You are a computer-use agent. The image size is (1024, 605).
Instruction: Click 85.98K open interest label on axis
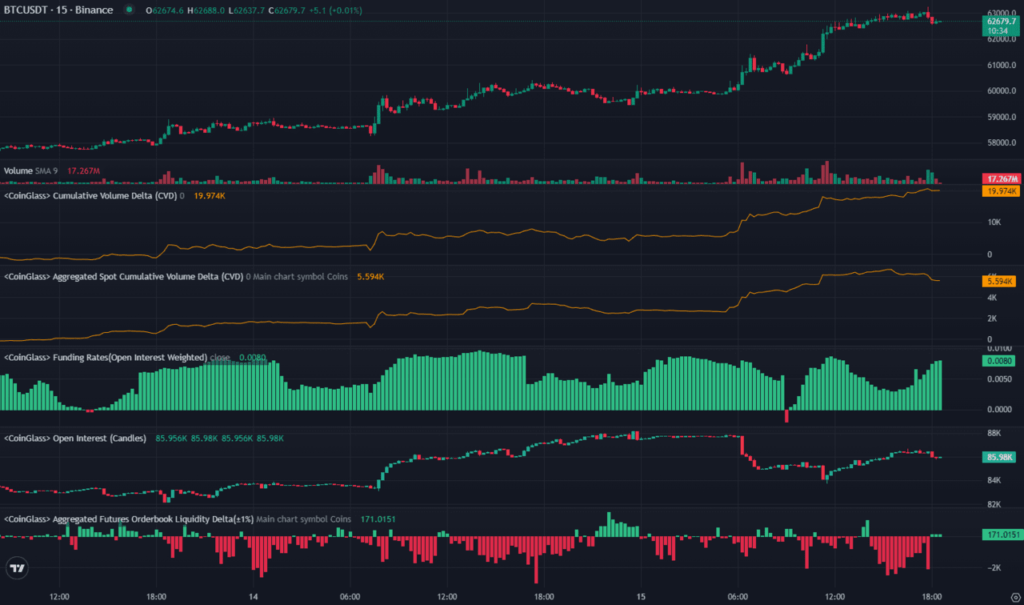click(x=999, y=457)
